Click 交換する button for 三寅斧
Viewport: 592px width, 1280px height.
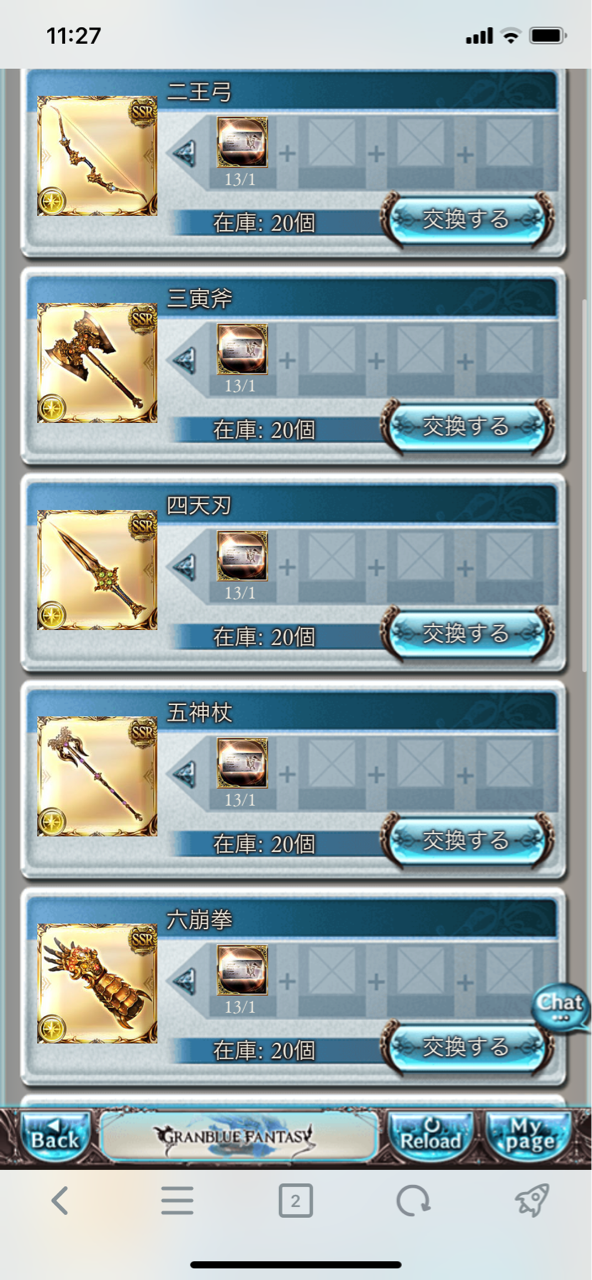[x=466, y=427]
